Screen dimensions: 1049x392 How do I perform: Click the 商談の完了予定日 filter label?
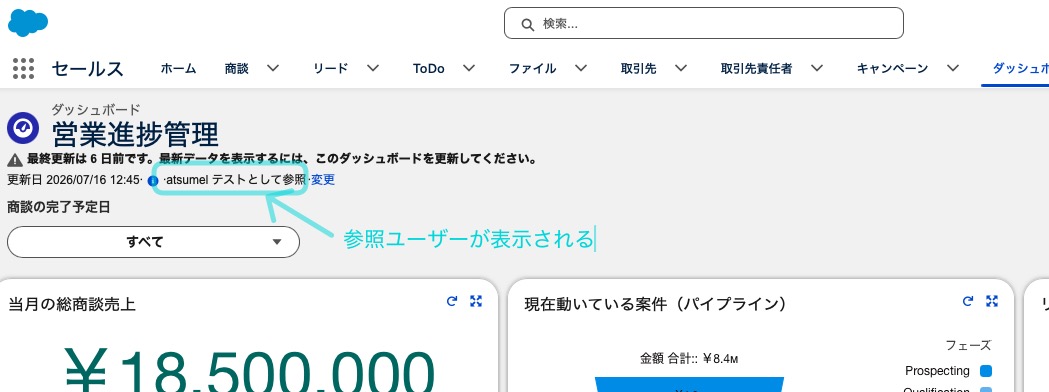59,207
